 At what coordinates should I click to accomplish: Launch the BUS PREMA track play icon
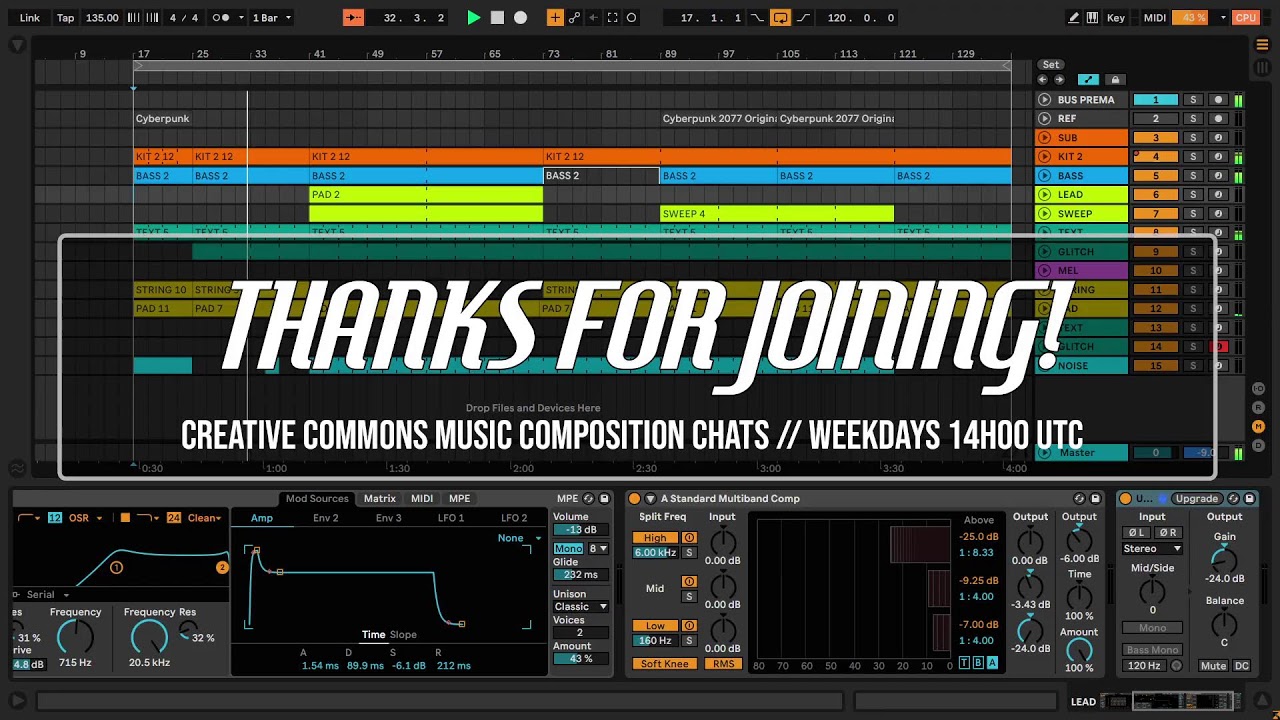[1045, 100]
